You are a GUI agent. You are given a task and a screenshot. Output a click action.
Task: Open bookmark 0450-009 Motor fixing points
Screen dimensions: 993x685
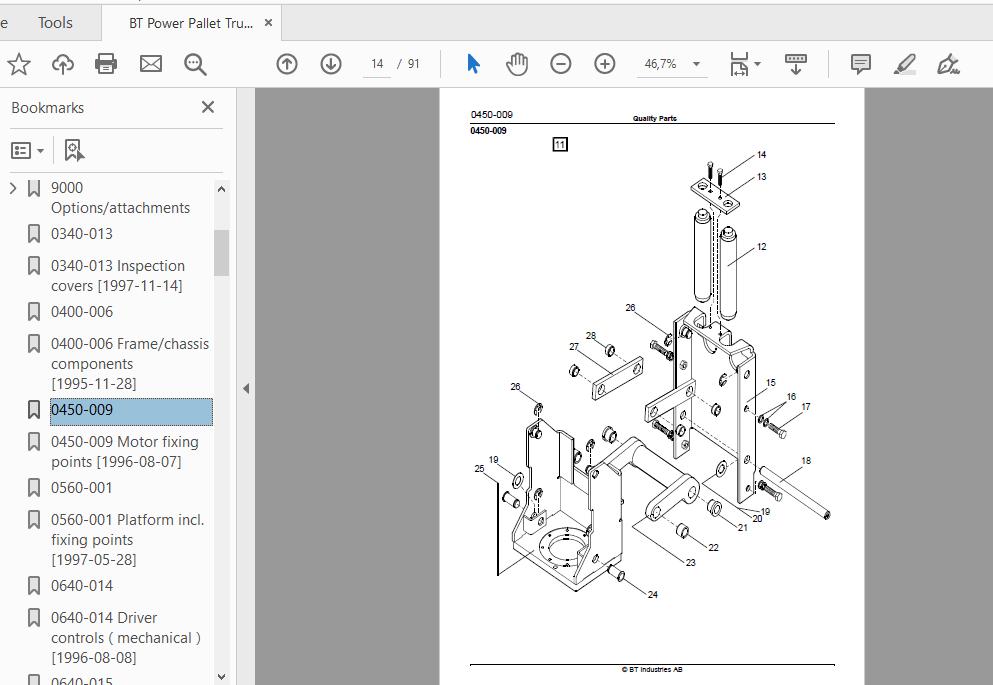pos(125,452)
